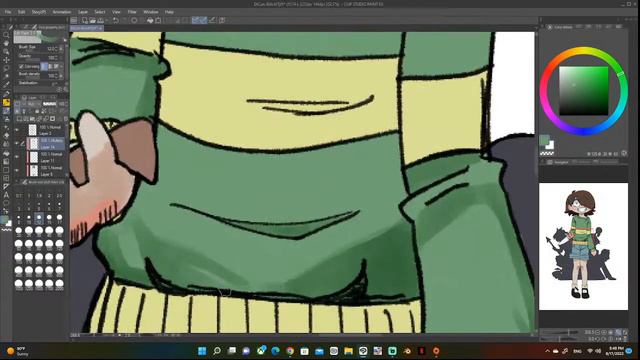This screenshot has width=640, height=360.
Task: Show hidden system tray icons chevron
Action: pyautogui.click(x=547, y=351)
